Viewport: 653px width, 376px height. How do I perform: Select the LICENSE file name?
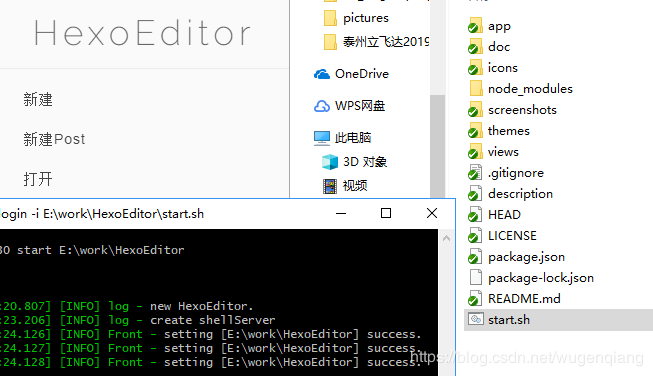click(x=512, y=236)
